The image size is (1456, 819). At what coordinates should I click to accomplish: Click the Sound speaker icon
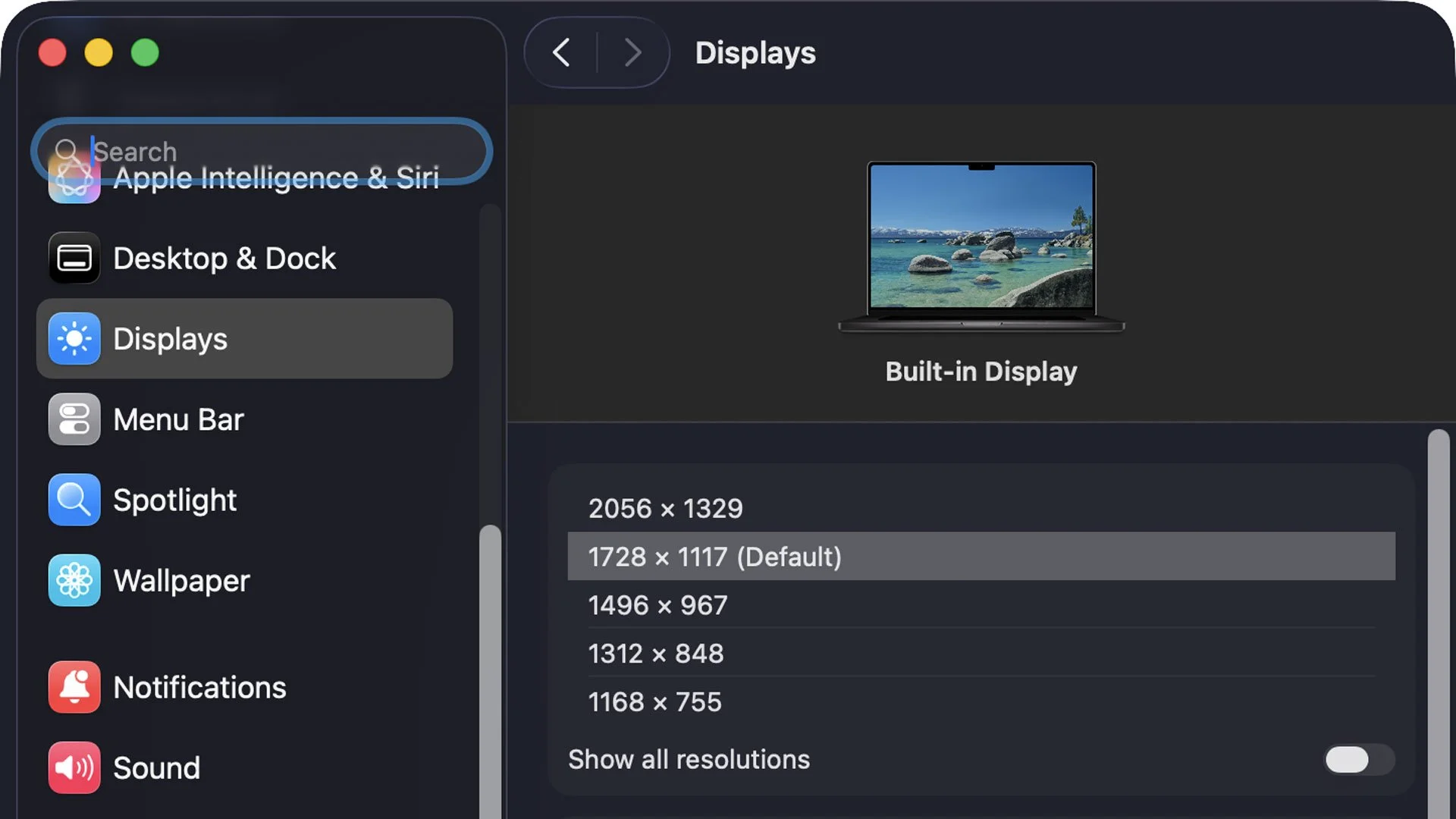(x=74, y=767)
